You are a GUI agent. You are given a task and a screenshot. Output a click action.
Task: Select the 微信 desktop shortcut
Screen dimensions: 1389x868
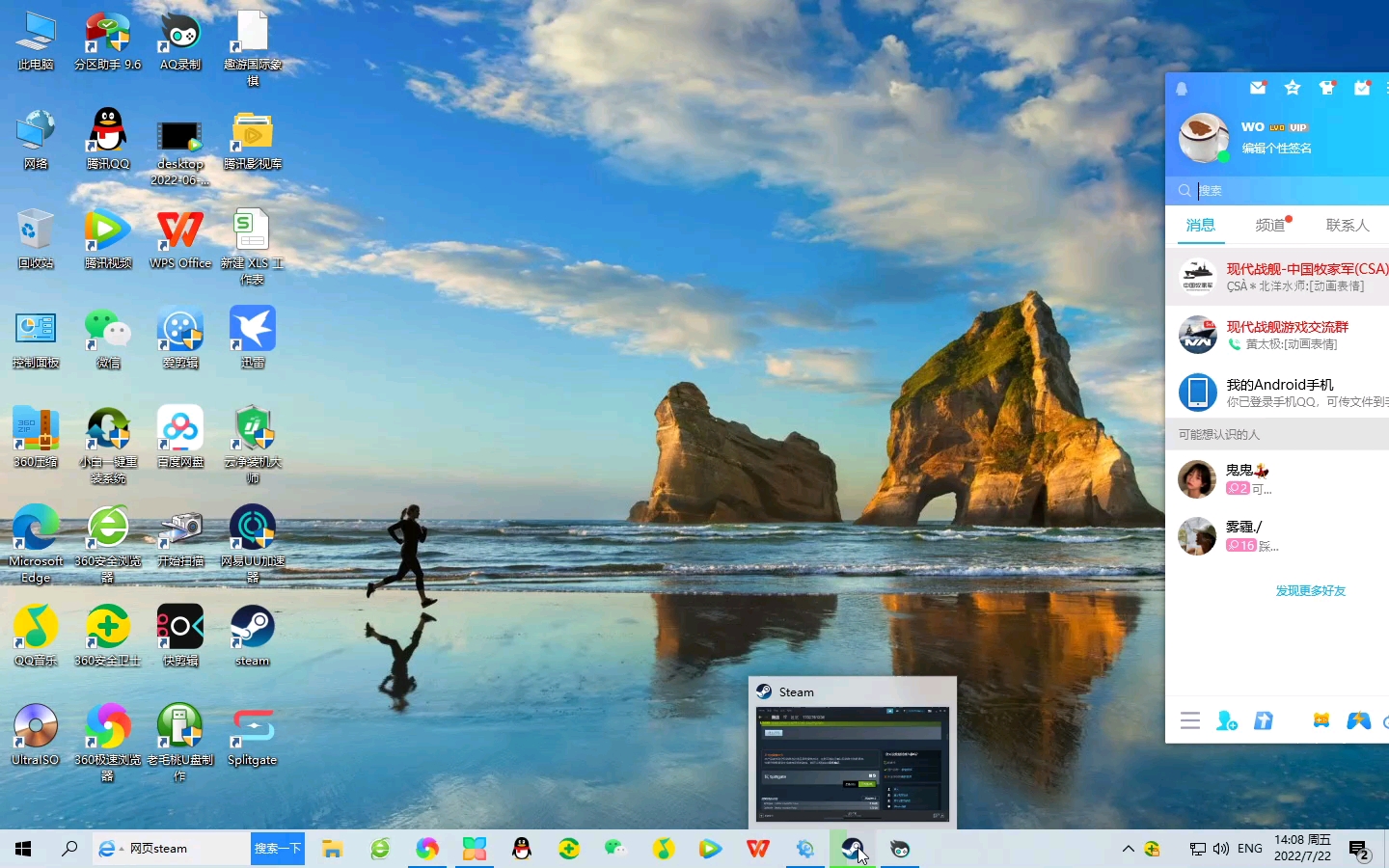(x=108, y=339)
